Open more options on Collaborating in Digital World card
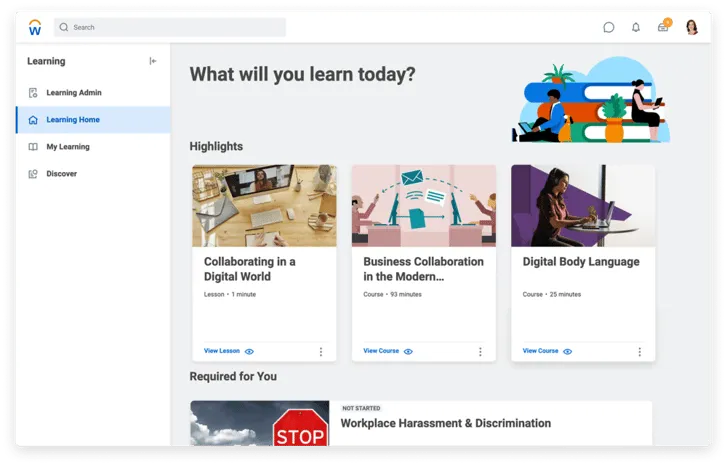 (x=321, y=352)
